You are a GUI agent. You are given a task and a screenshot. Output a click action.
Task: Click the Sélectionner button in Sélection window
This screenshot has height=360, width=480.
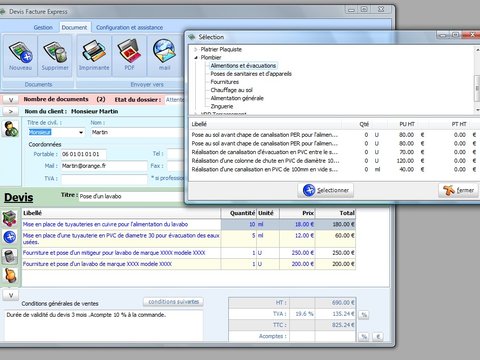[x=325, y=190]
